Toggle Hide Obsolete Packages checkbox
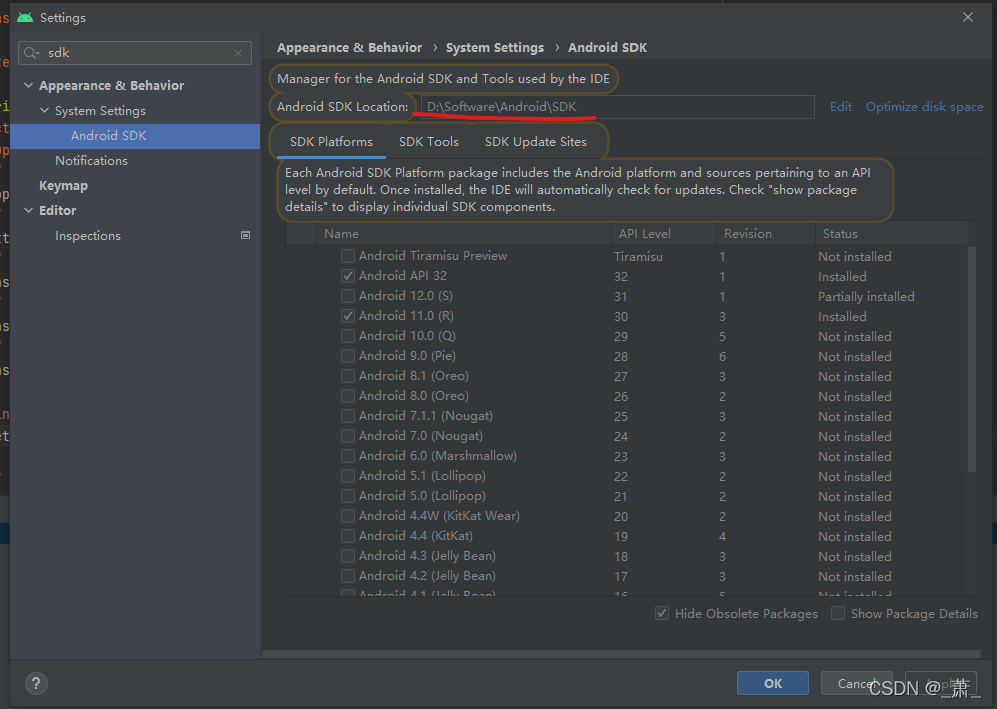 pos(662,614)
